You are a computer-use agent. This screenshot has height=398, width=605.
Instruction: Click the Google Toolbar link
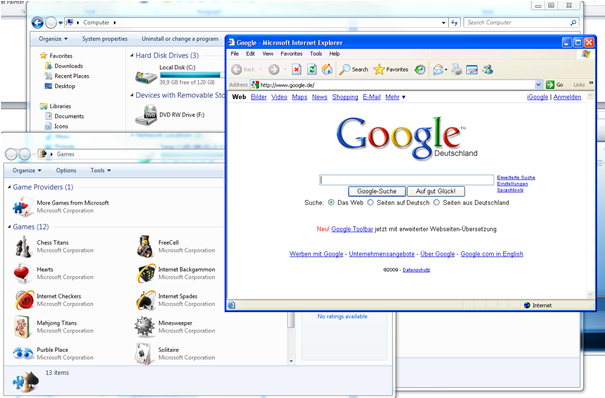[x=352, y=229]
